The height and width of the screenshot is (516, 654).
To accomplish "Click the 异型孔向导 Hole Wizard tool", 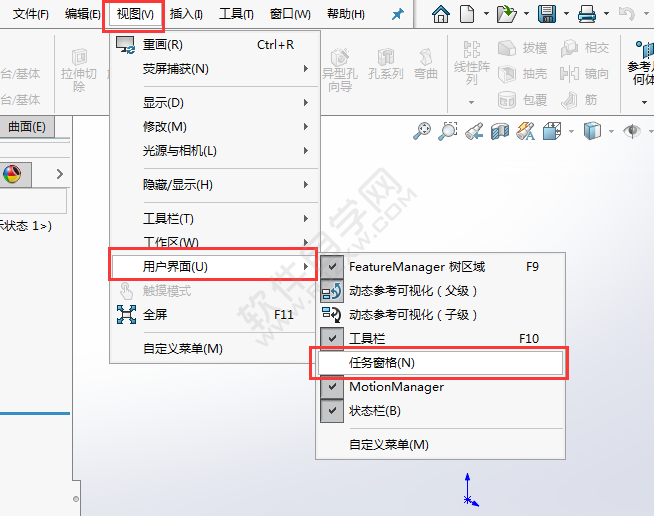I will [x=340, y=70].
